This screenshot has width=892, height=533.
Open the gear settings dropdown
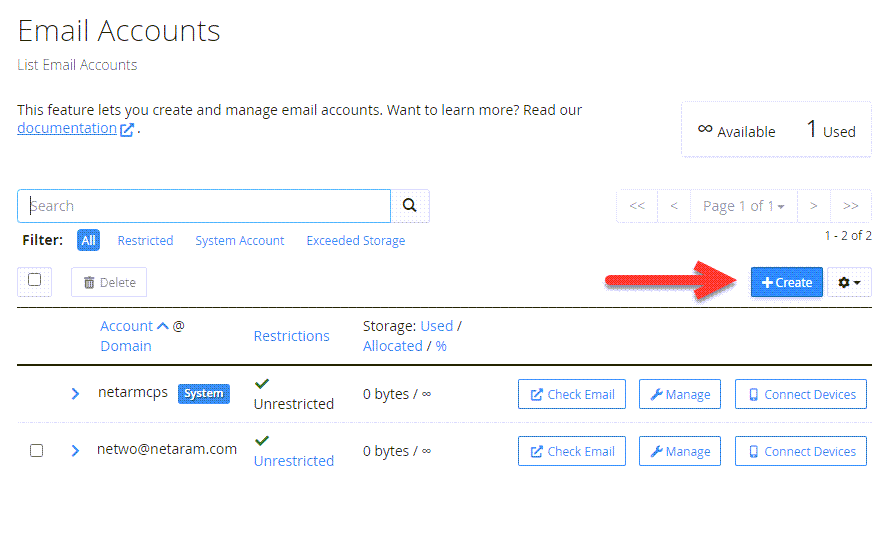point(849,283)
